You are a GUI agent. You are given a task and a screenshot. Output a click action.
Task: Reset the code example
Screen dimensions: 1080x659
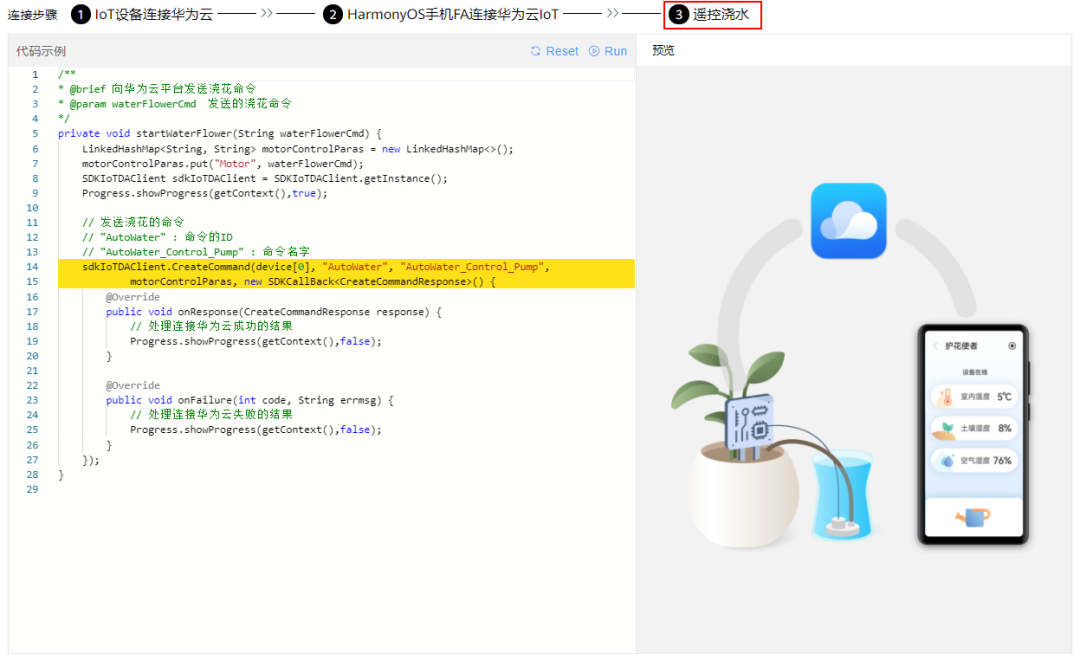click(554, 51)
